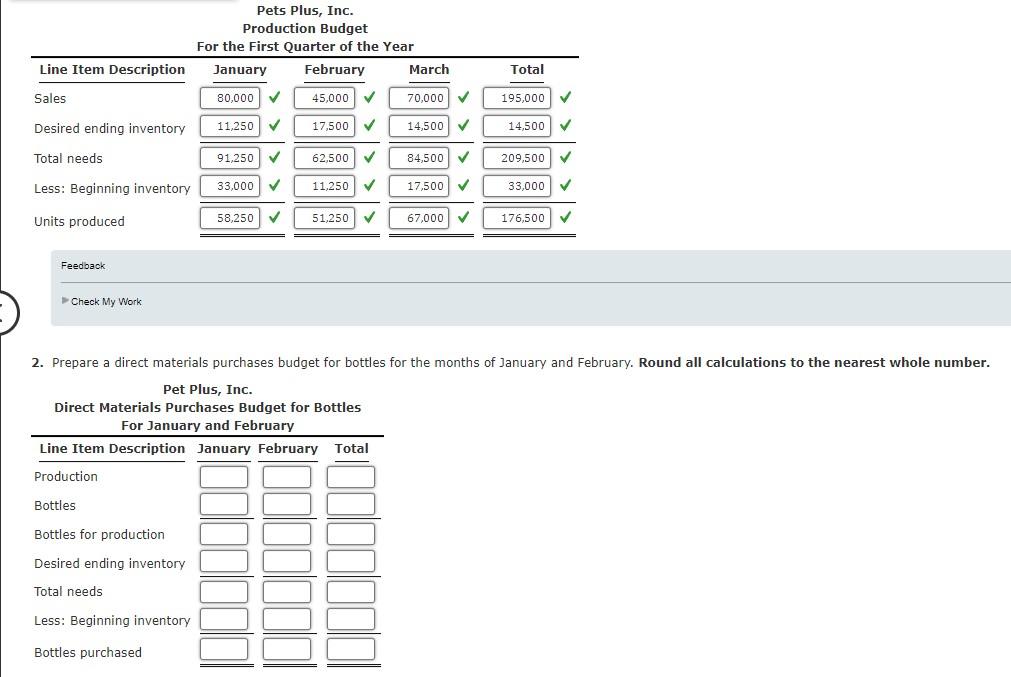Click February Bottles for production input
The width and height of the screenshot is (1011, 677).
pyautogui.click(x=287, y=534)
